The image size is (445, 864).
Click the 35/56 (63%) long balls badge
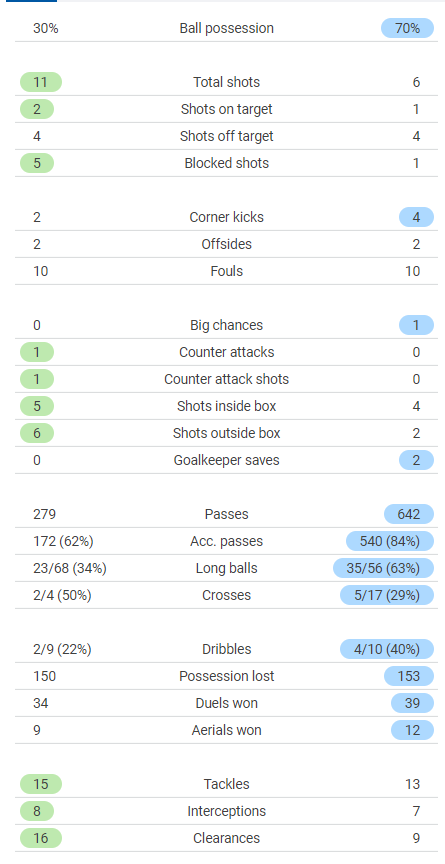pyautogui.click(x=383, y=568)
